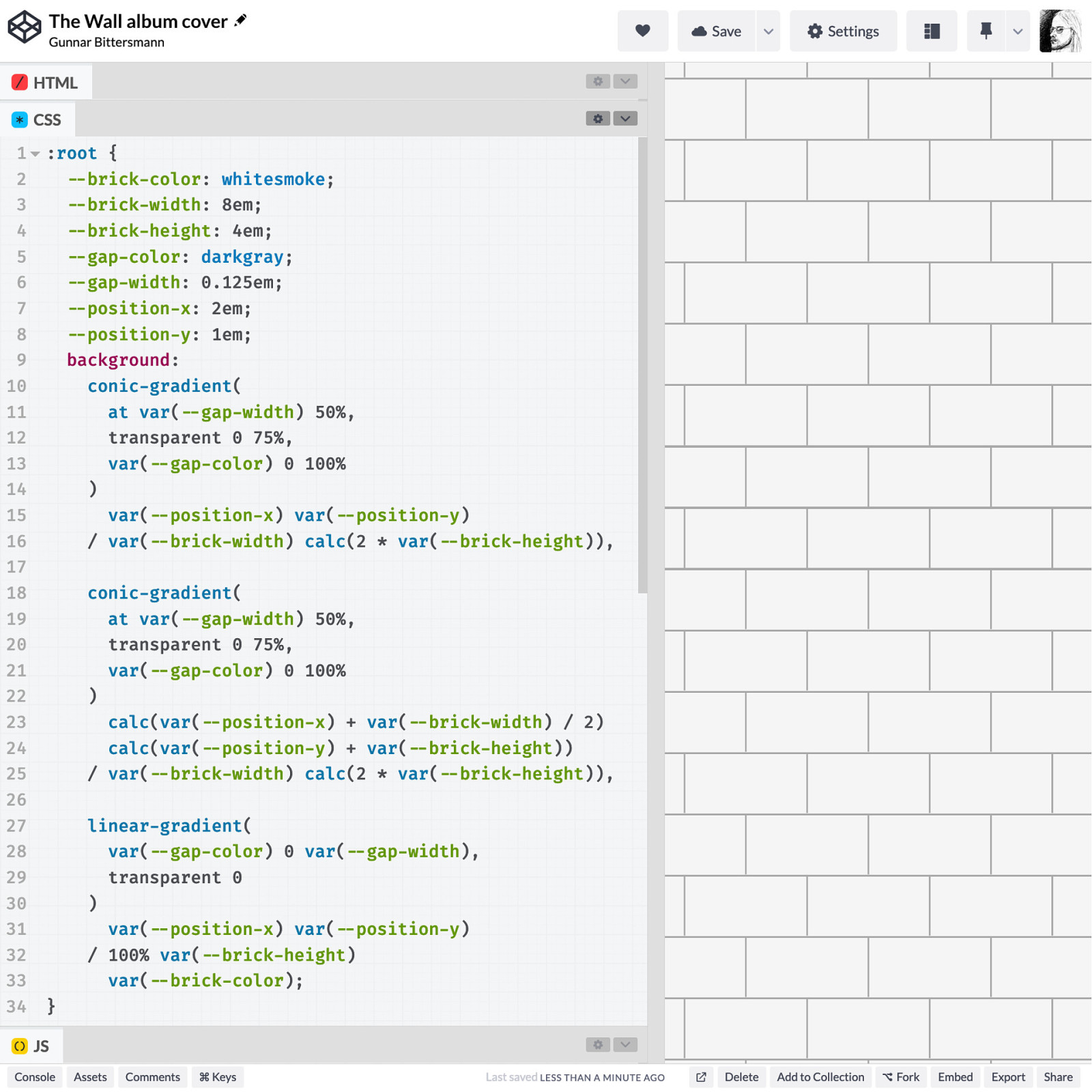Open CSS editor settings gear
Viewport: 1092px width, 1092px height.
598,119
